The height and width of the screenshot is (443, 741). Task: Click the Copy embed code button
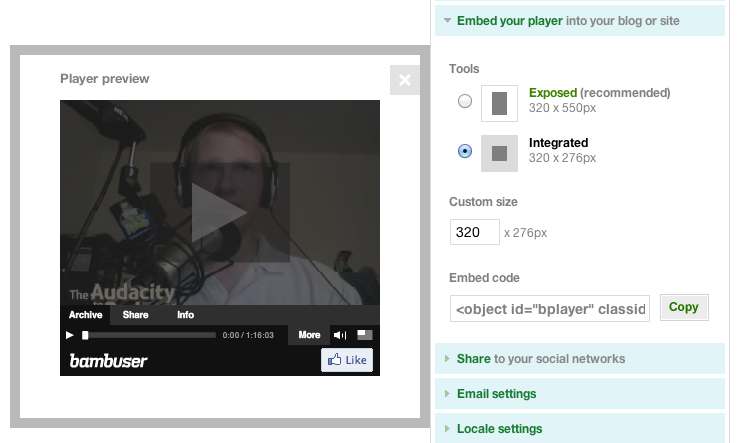pos(684,307)
